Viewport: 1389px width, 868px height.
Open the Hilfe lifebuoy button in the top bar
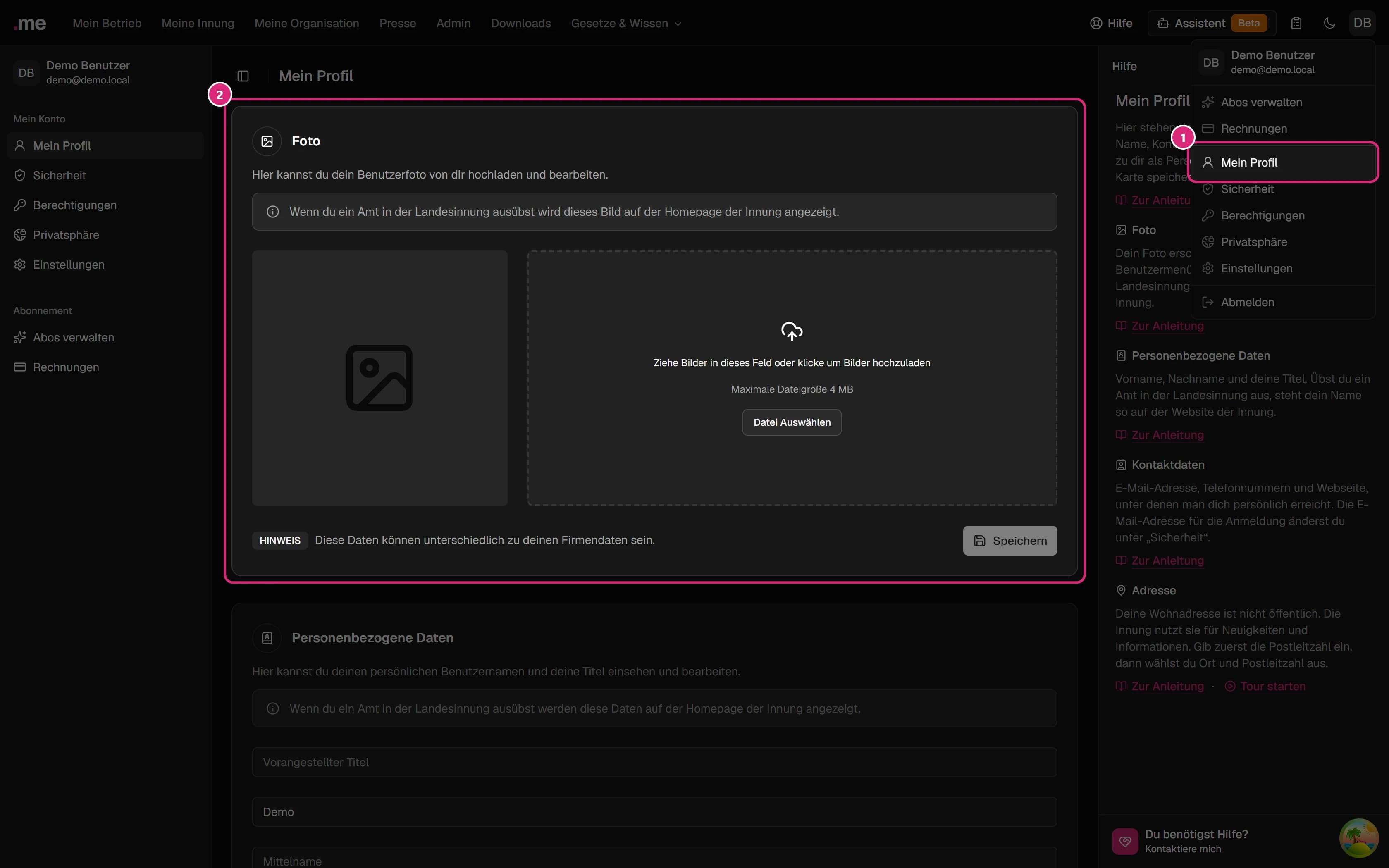pos(1111,24)
